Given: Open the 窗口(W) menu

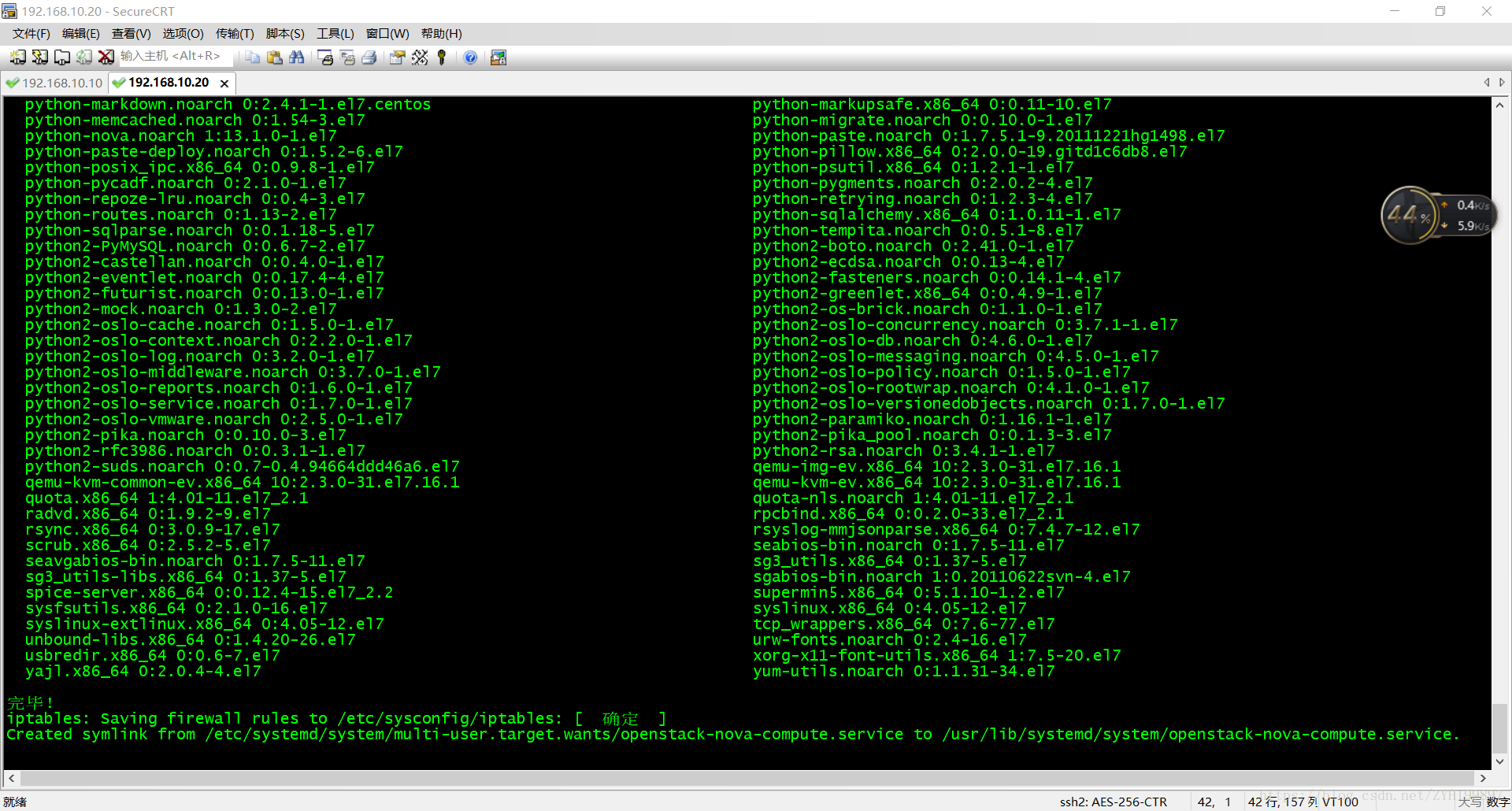Looking at the screenshot, I should click(x=387, y=34).
